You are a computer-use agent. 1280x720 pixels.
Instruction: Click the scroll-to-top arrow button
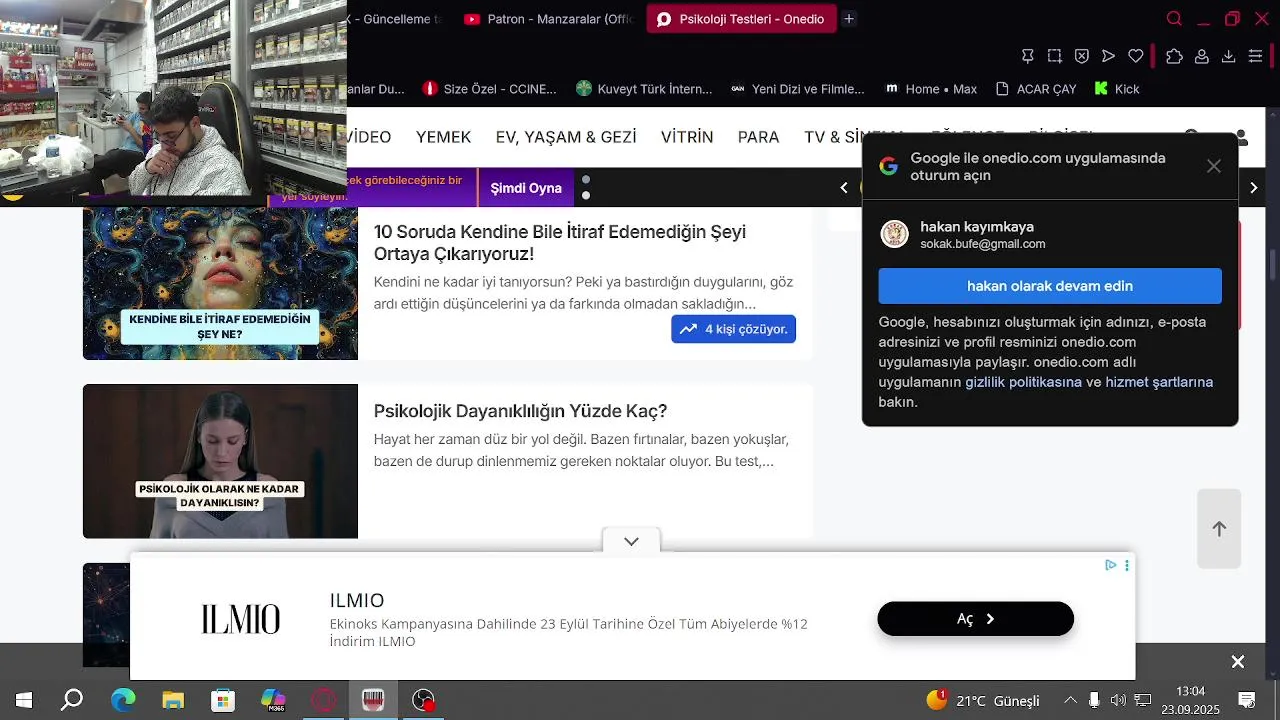point(1219,529)
